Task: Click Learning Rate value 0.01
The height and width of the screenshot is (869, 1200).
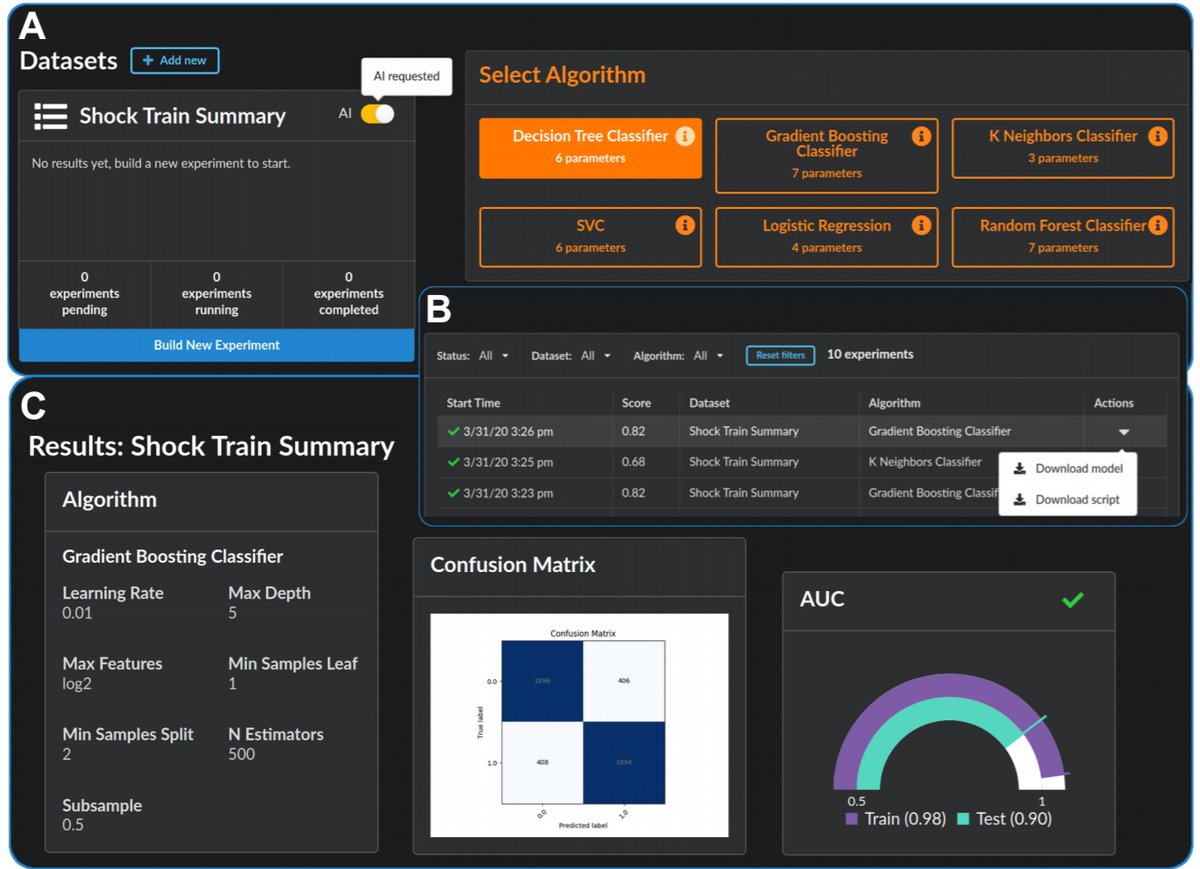Action: 77,612
